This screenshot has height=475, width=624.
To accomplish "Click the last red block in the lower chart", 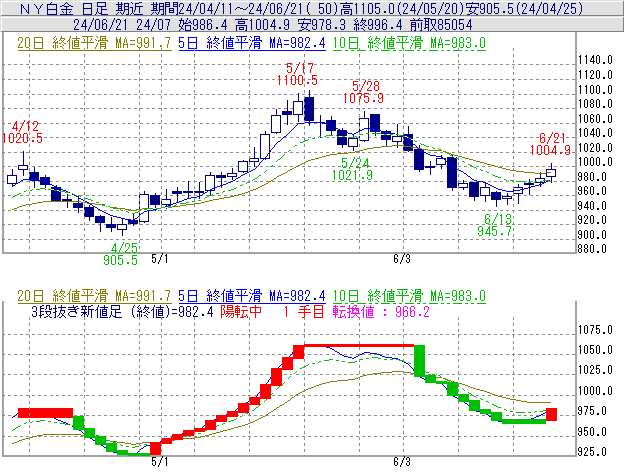I will coord(552,415).
